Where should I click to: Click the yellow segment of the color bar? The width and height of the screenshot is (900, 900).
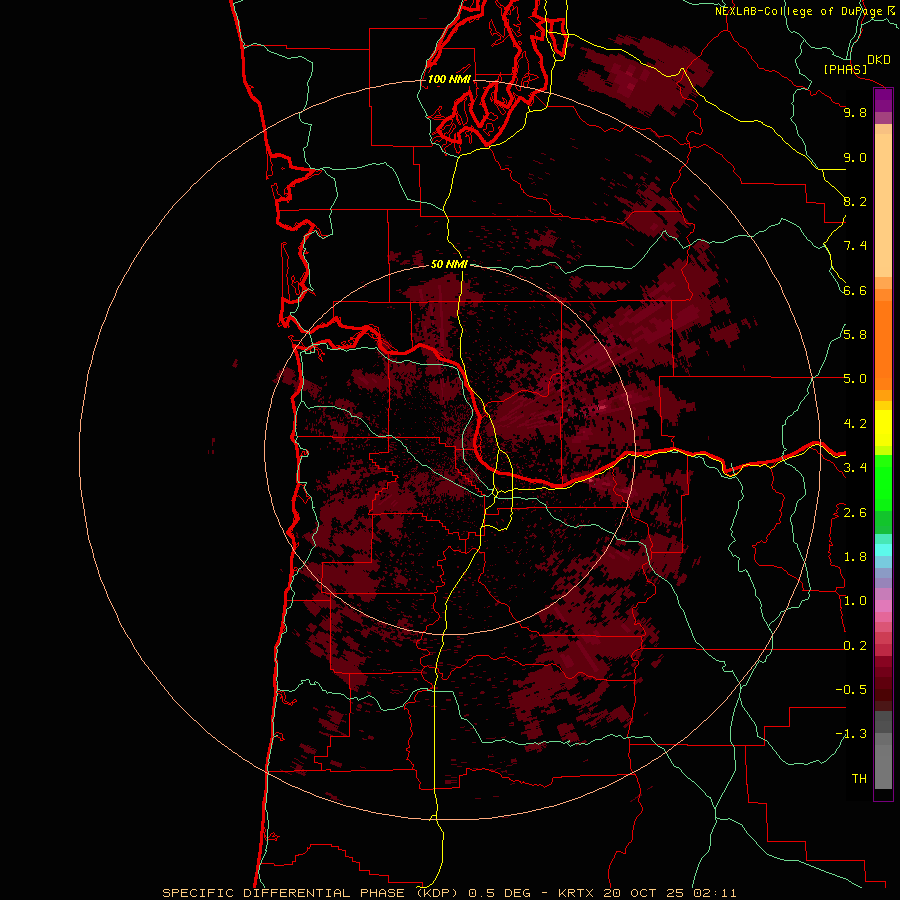click(x=883, y=428)
